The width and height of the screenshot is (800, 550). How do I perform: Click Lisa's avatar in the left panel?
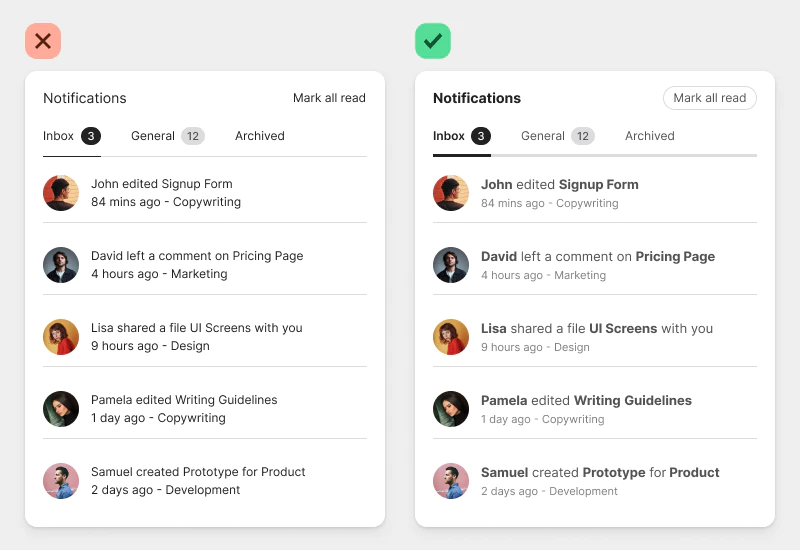click(61, 337)
